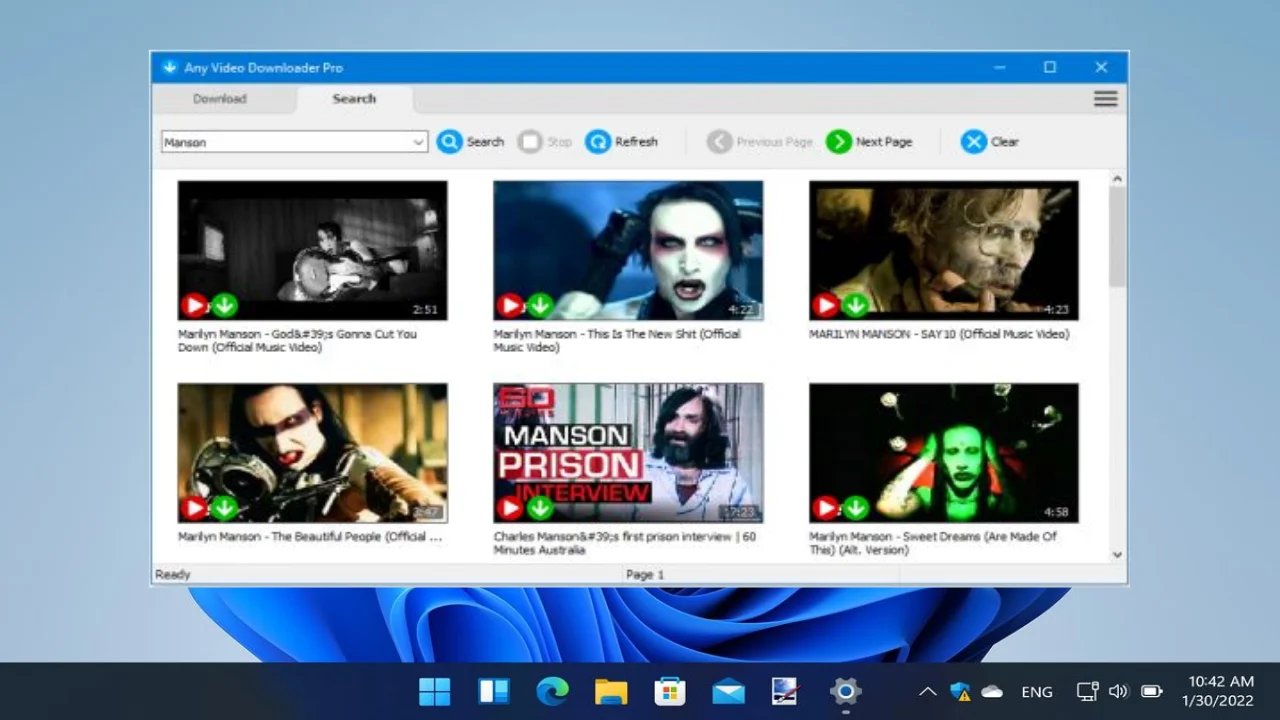Open the Windows Security tray icon
This screenshot has height=720, width=1280.
pyautogui.click(x=961, y=691)
